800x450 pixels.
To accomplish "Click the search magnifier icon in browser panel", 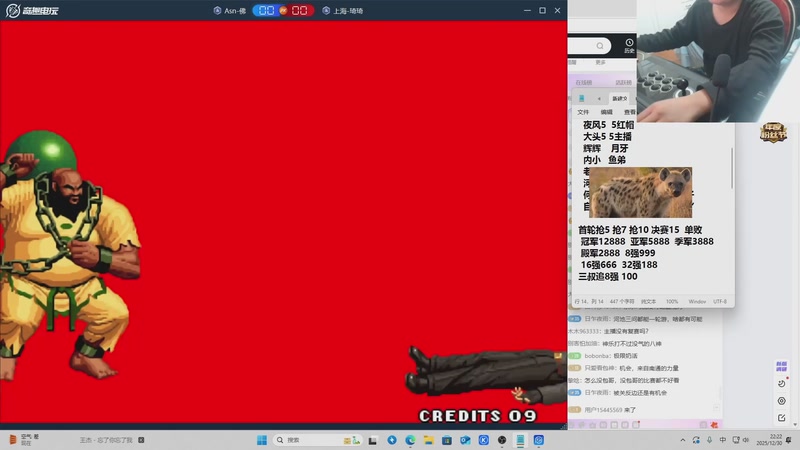I will tap(600, 46).
